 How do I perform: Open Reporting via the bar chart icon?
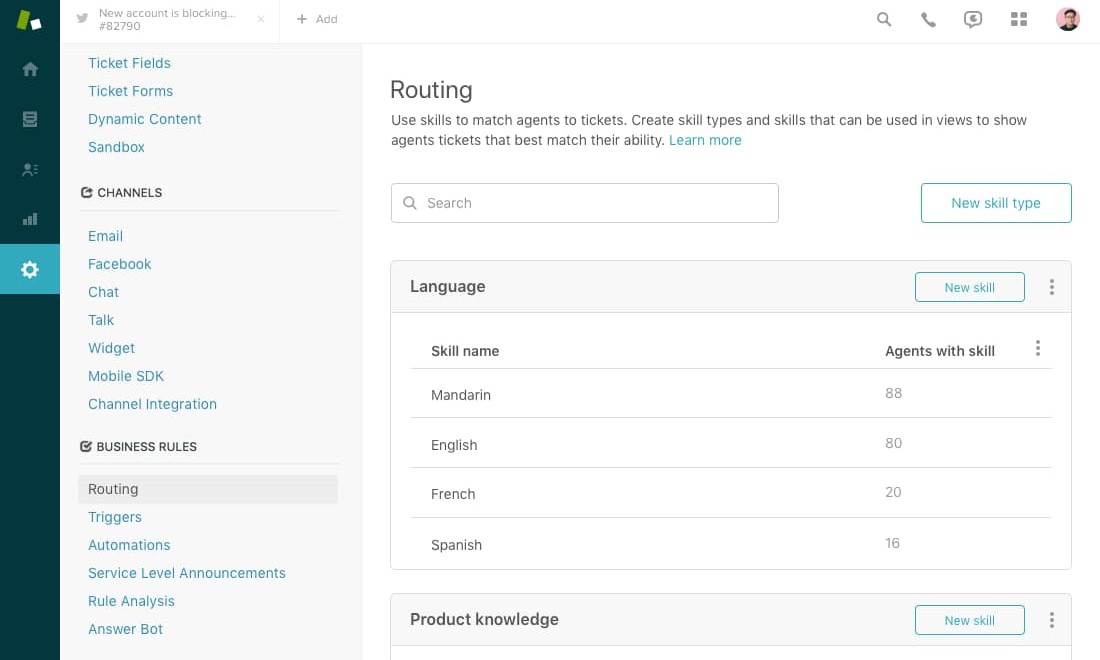29,219
